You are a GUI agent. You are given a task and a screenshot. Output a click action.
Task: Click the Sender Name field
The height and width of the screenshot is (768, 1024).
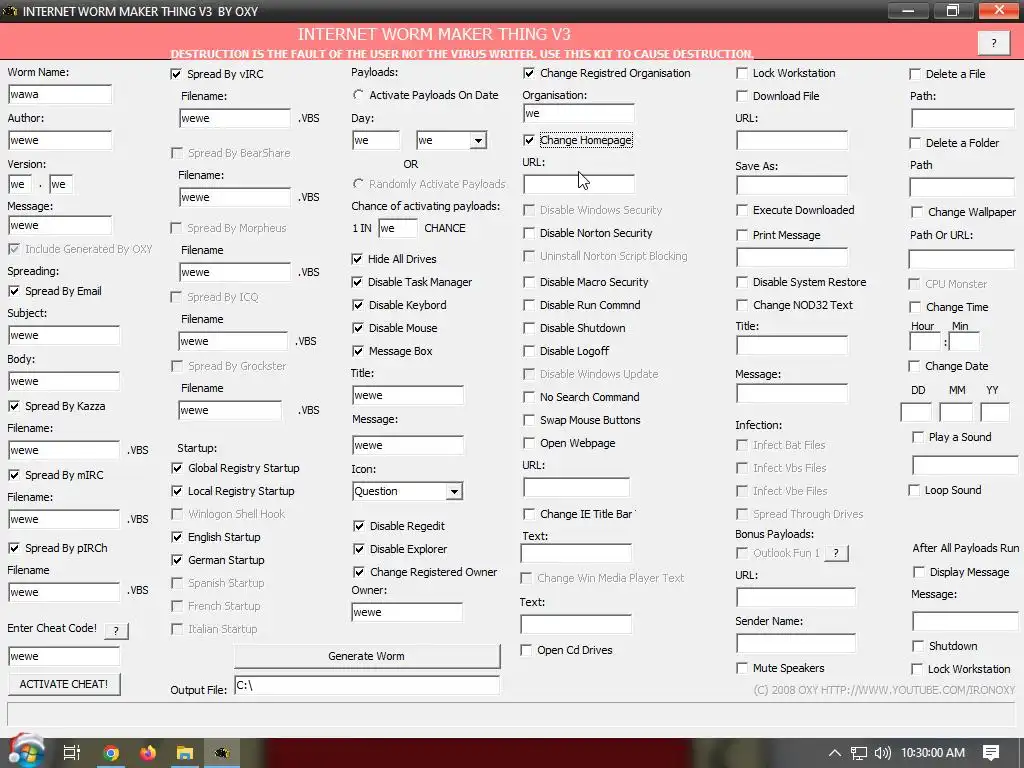tap(796, 644)
